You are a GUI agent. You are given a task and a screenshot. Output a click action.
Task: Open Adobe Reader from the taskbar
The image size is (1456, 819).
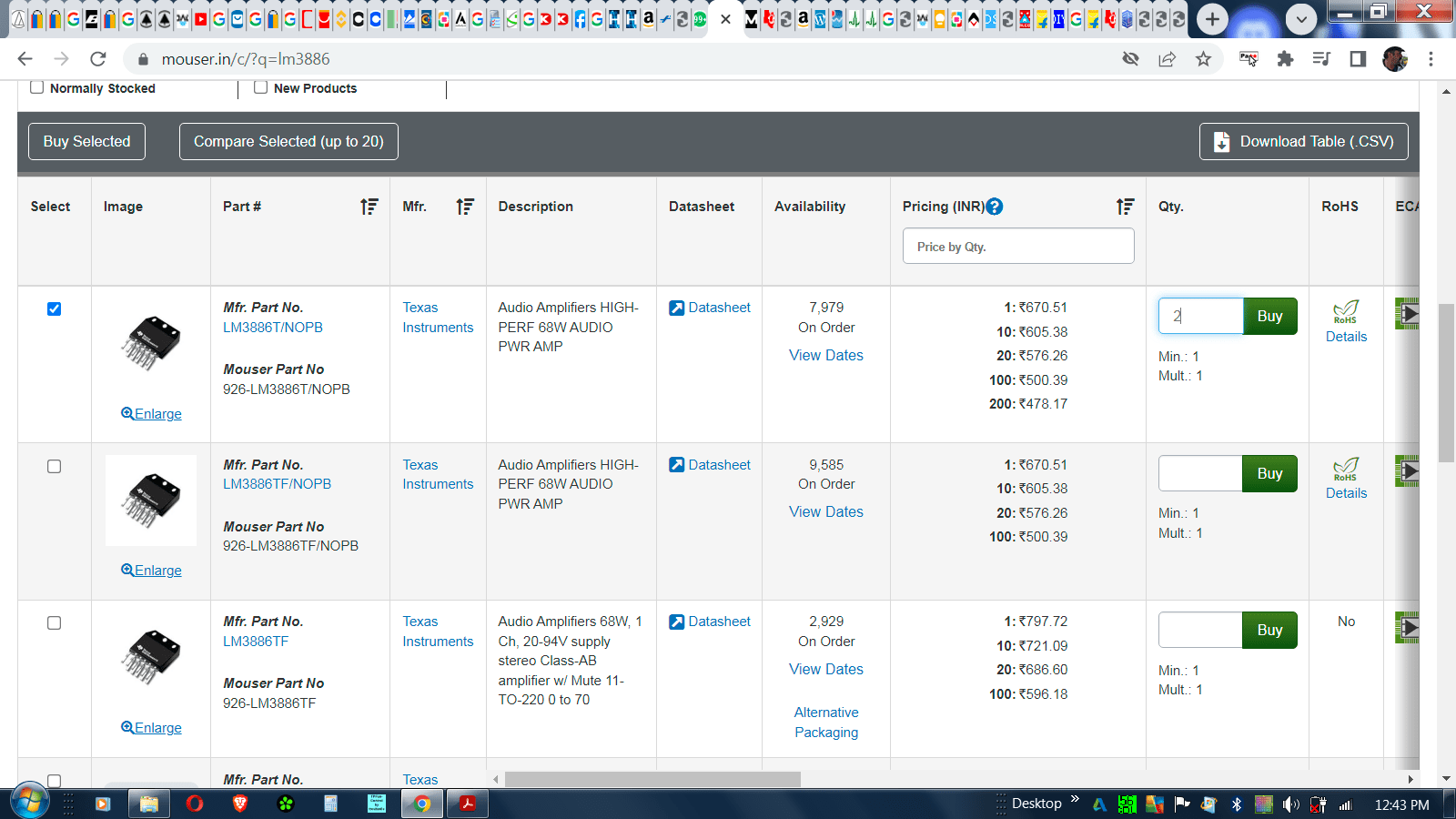pos(468,804)
